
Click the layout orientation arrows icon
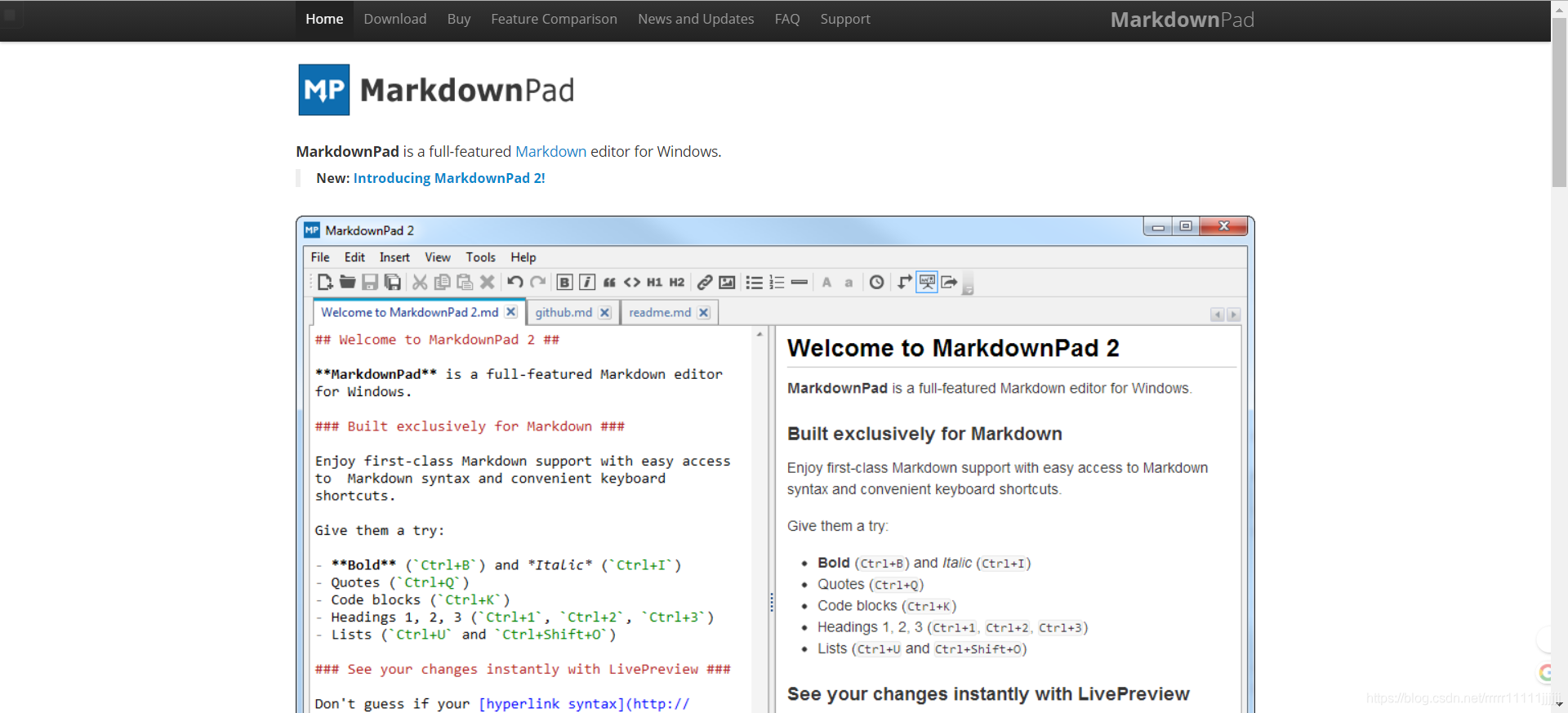(x=904, y=283)
